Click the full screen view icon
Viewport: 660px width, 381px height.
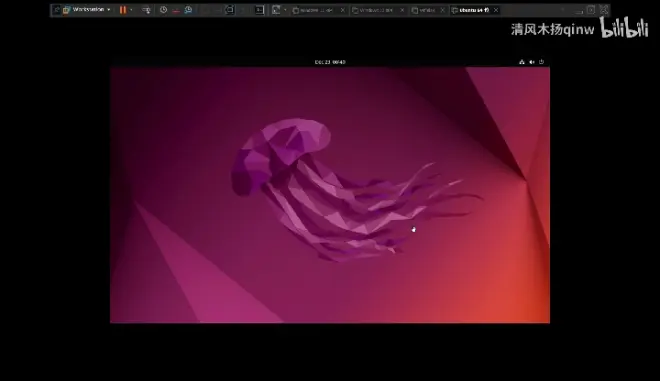(229, 10)
